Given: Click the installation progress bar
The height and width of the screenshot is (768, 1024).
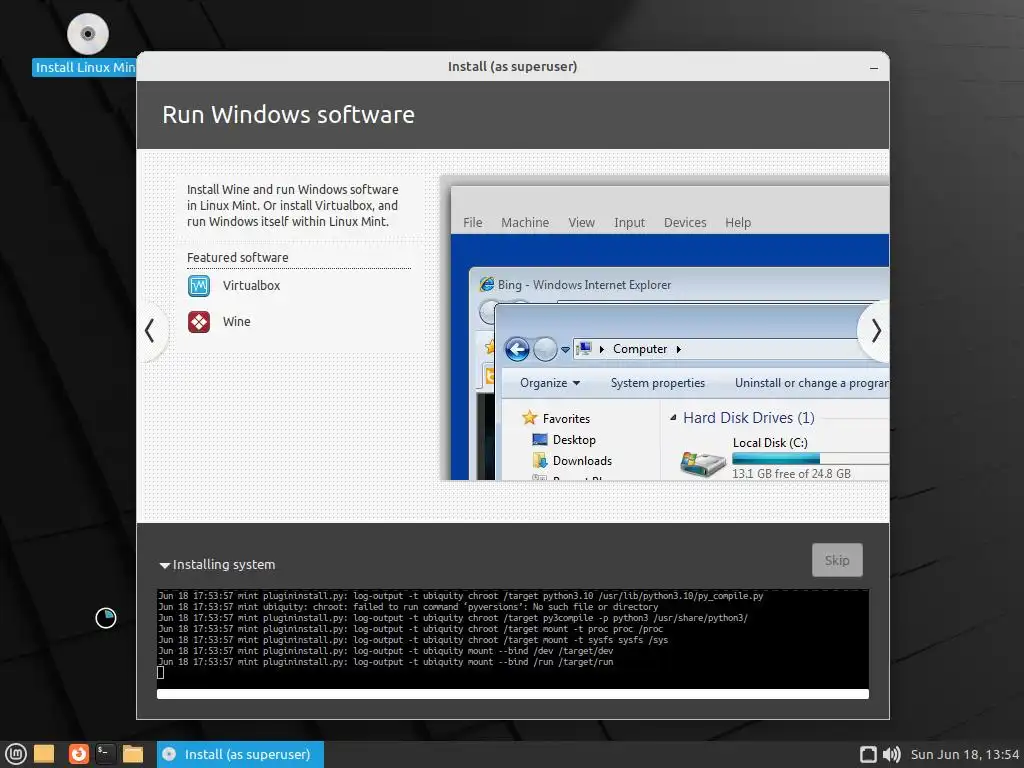Looking at the screenshot, I should pyautogui.click(x=513, y=694).
